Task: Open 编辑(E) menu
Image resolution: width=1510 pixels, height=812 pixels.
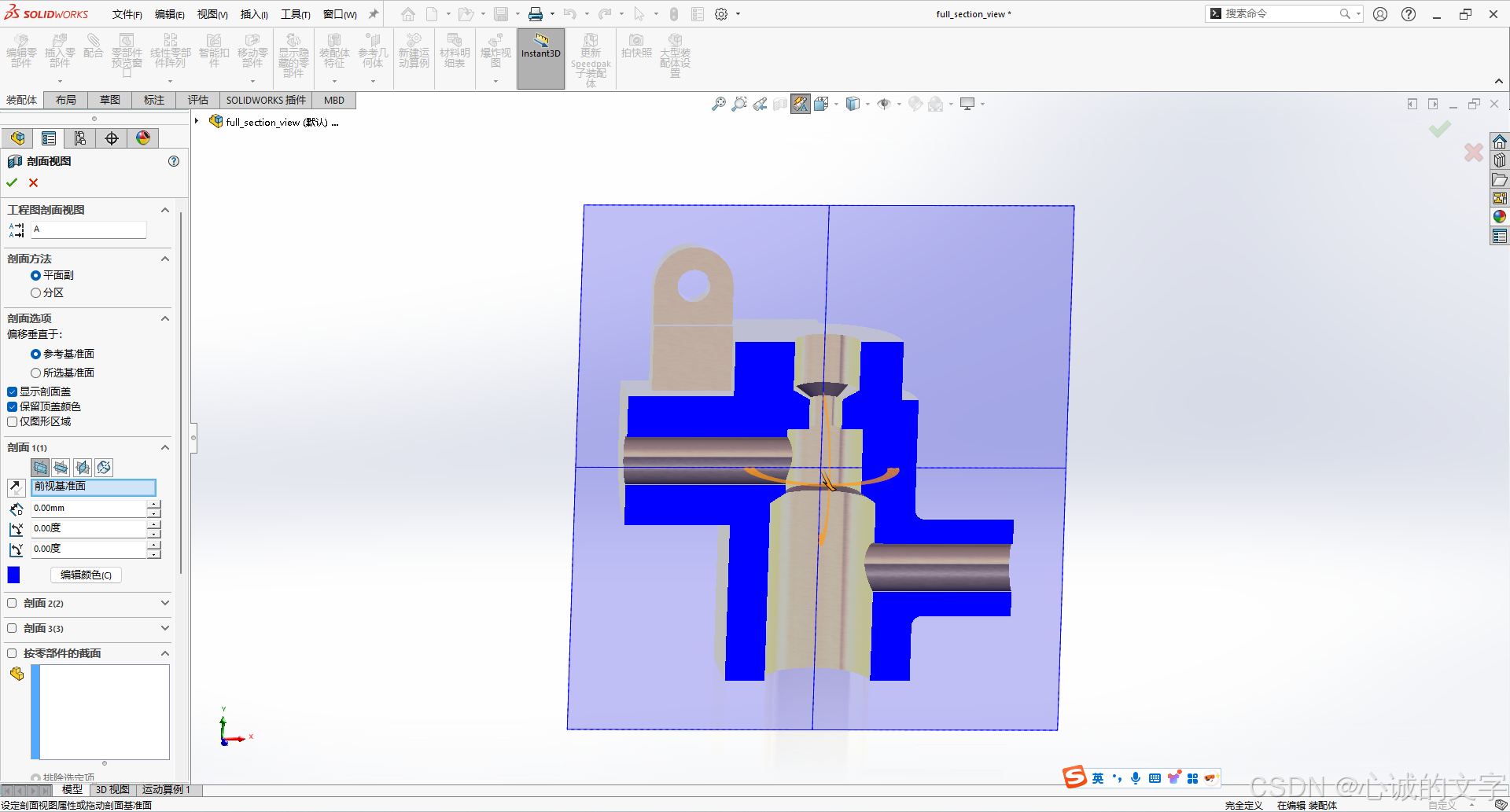Action: pos(169,14)
